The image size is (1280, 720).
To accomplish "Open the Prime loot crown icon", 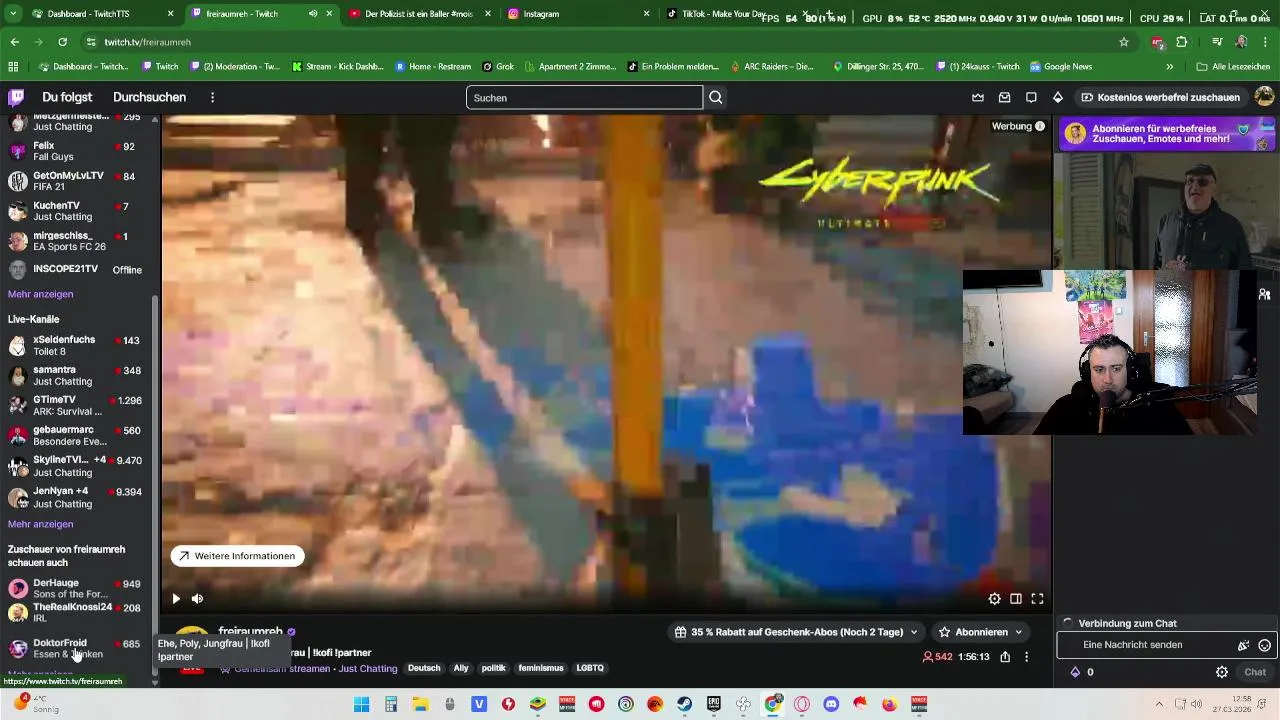I will click(x=978, y=97).
